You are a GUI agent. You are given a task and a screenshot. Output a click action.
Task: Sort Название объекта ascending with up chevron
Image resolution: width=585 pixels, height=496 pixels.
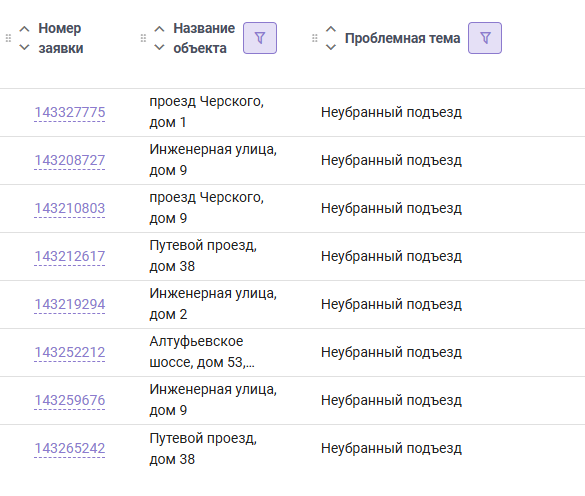click(159, 29)
